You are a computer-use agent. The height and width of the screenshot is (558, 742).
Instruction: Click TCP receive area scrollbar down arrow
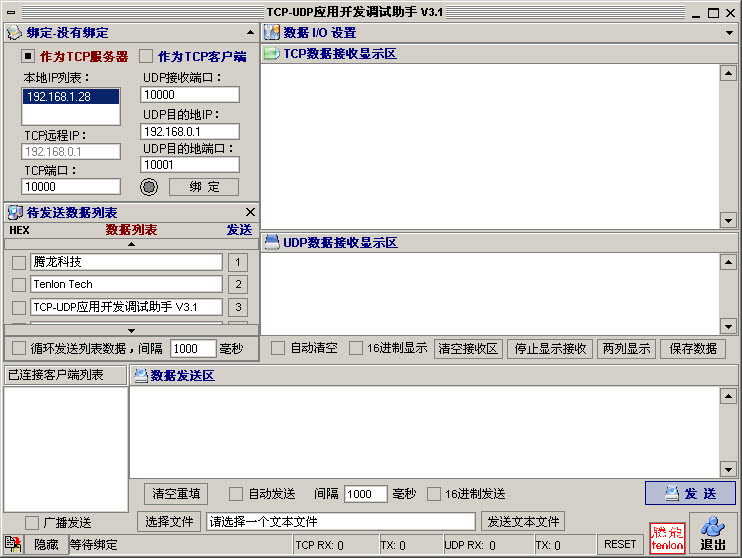[x=729, y=222]
